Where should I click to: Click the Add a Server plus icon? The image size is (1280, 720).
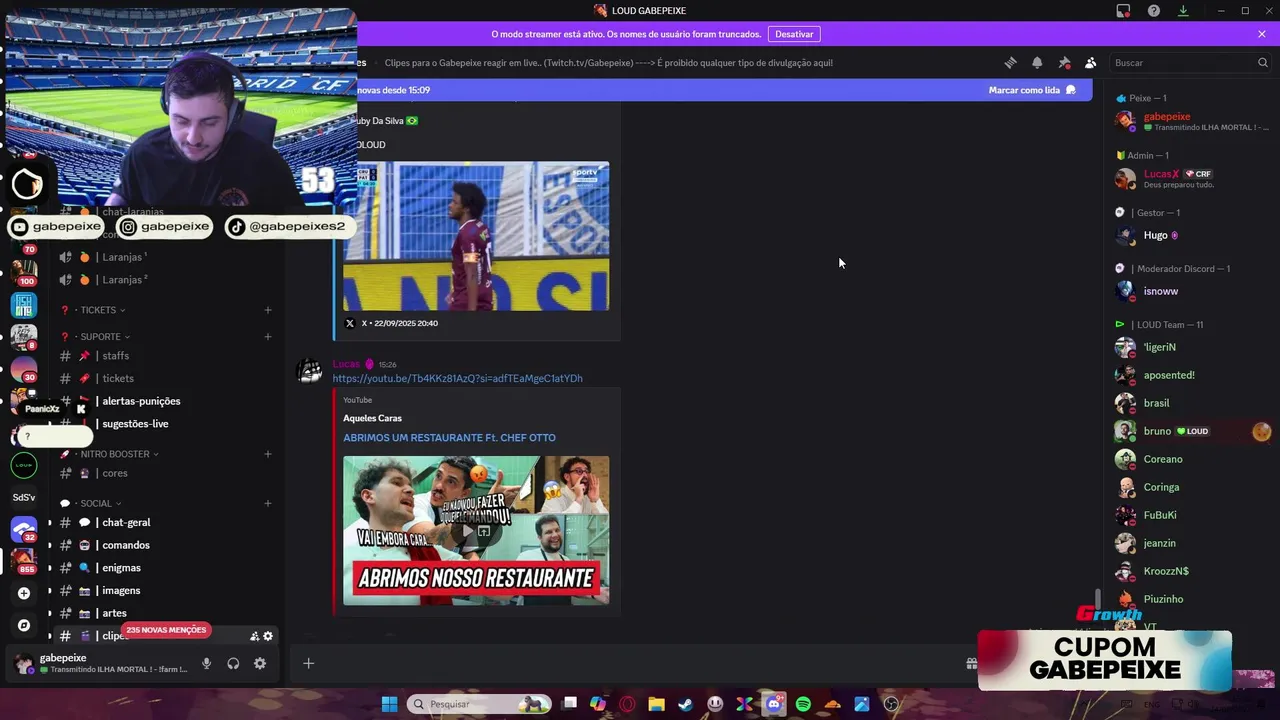pos(24,593)
